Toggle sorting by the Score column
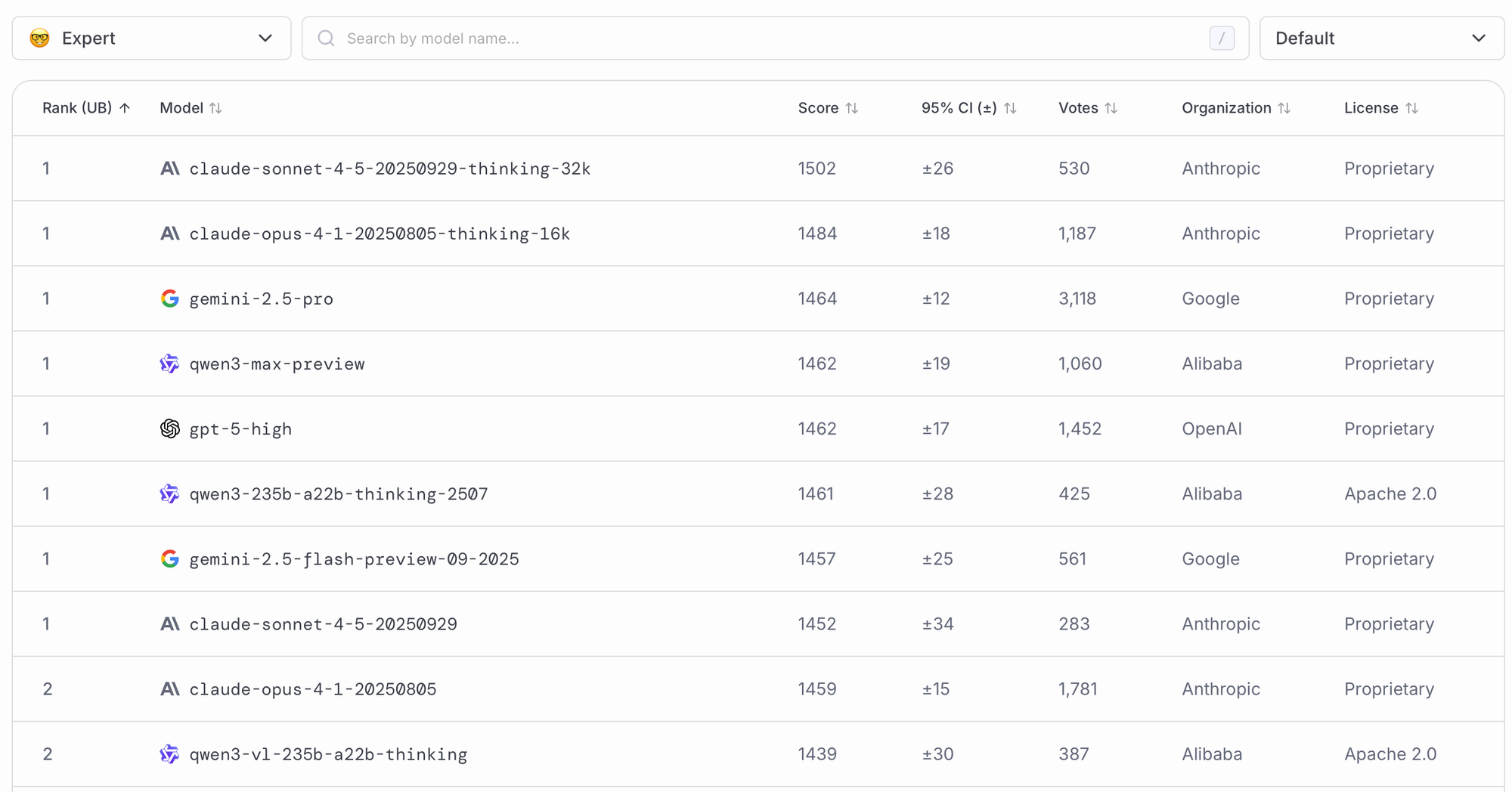Screen dimensions: 1512x792 828,108
